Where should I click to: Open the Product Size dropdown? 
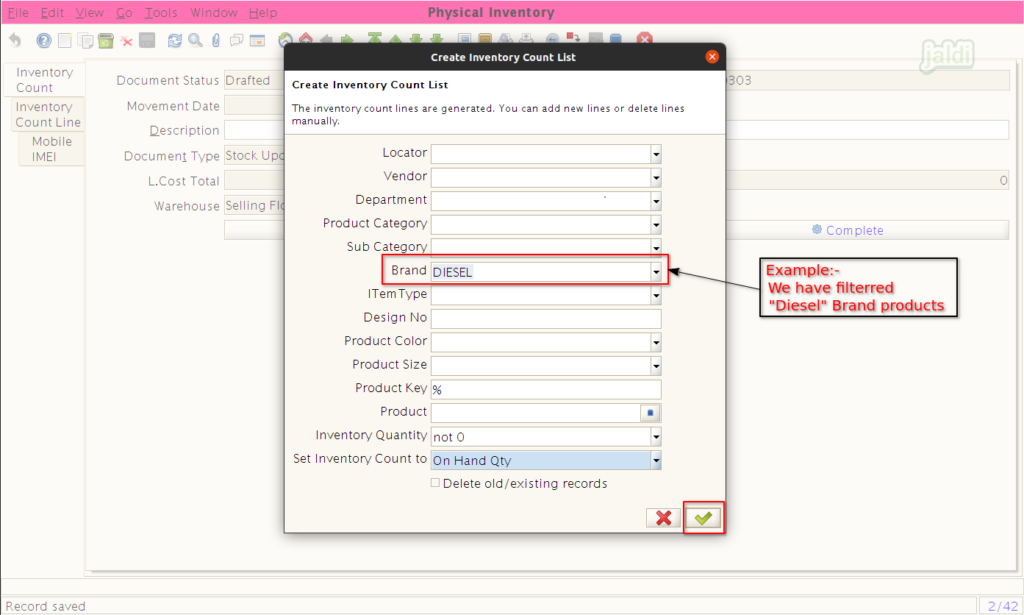[x=656, y=366]
